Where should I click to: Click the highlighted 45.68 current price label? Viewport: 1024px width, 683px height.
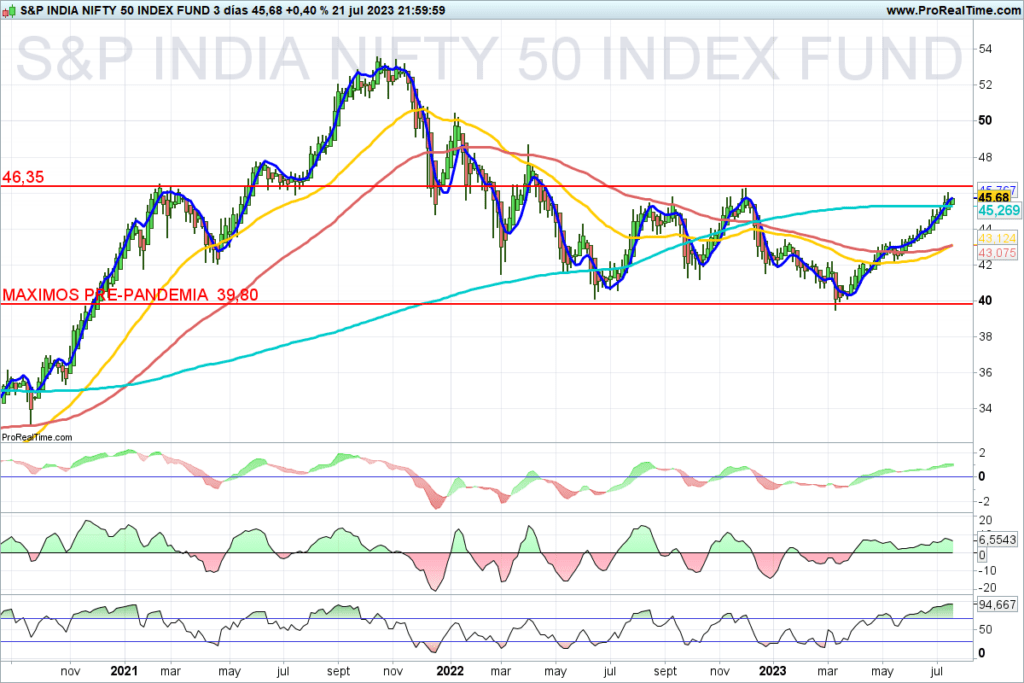994,197
